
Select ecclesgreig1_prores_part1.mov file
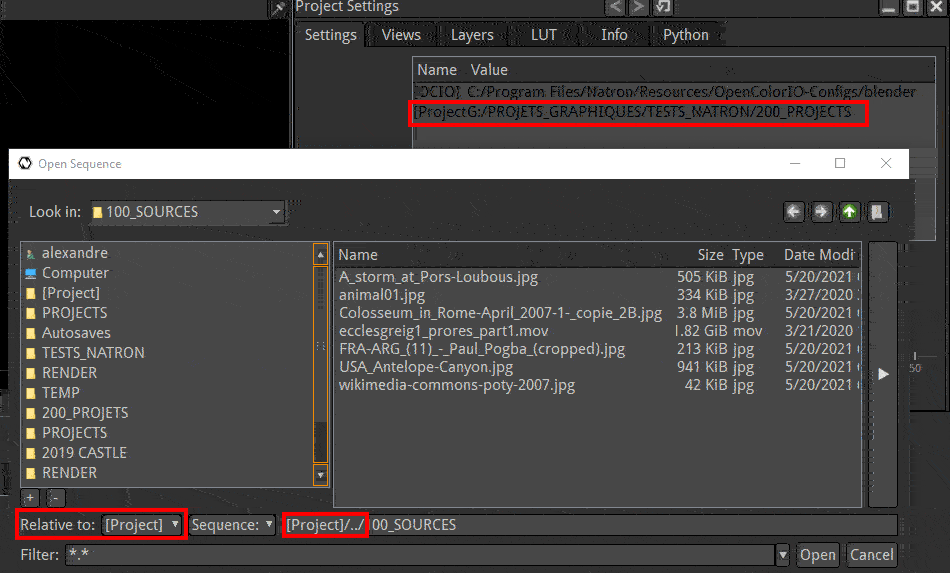click(x=443, y=331)
